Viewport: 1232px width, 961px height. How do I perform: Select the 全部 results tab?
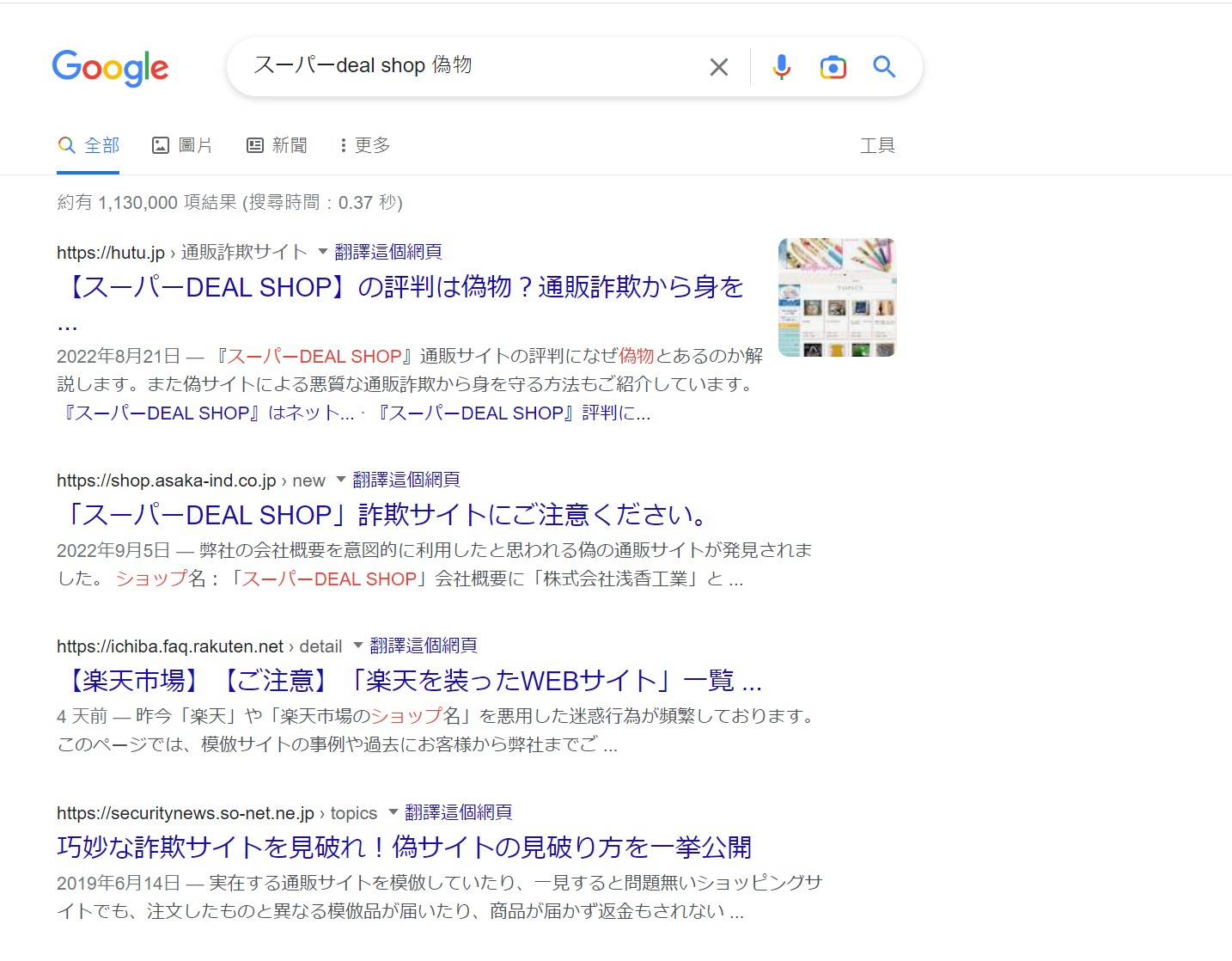[x=88, y=145]
